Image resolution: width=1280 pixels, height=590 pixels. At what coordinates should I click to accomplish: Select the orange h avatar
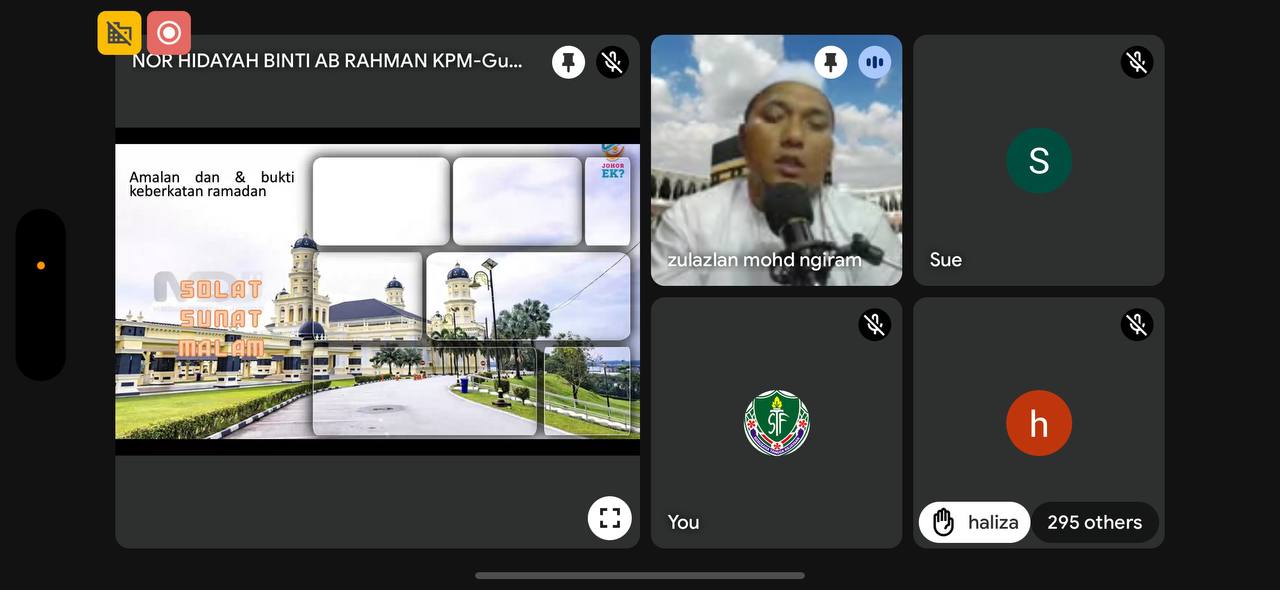tap(1039, 423)
